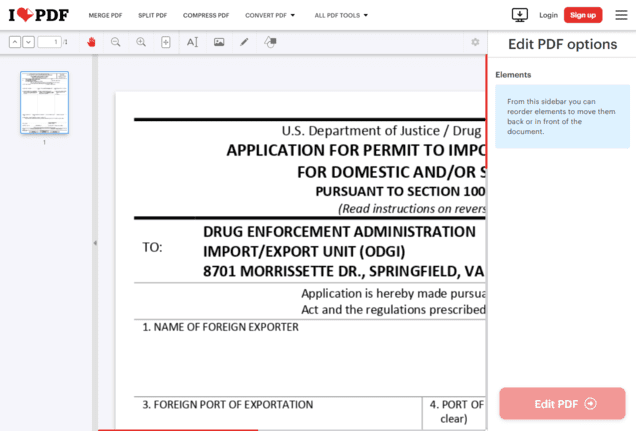Select the hand pan tool
The image size is (636, 431).
click(91, 42)
